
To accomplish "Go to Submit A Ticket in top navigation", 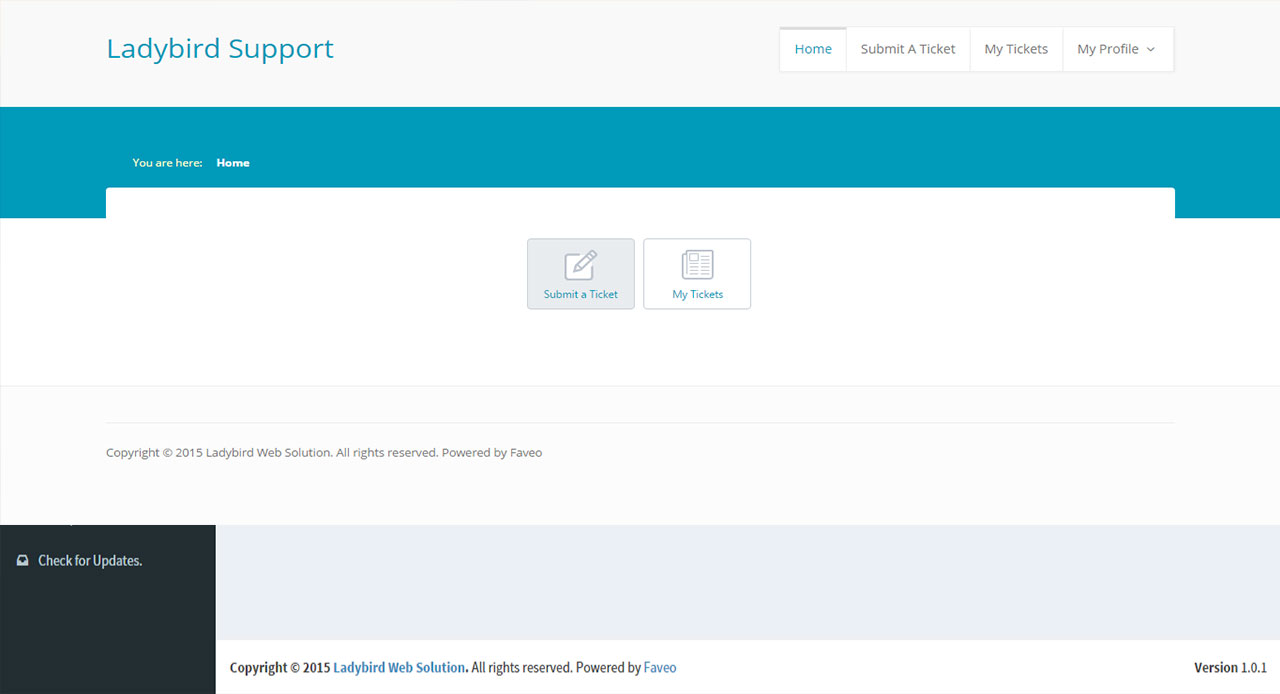I will (x=907, y=49).
